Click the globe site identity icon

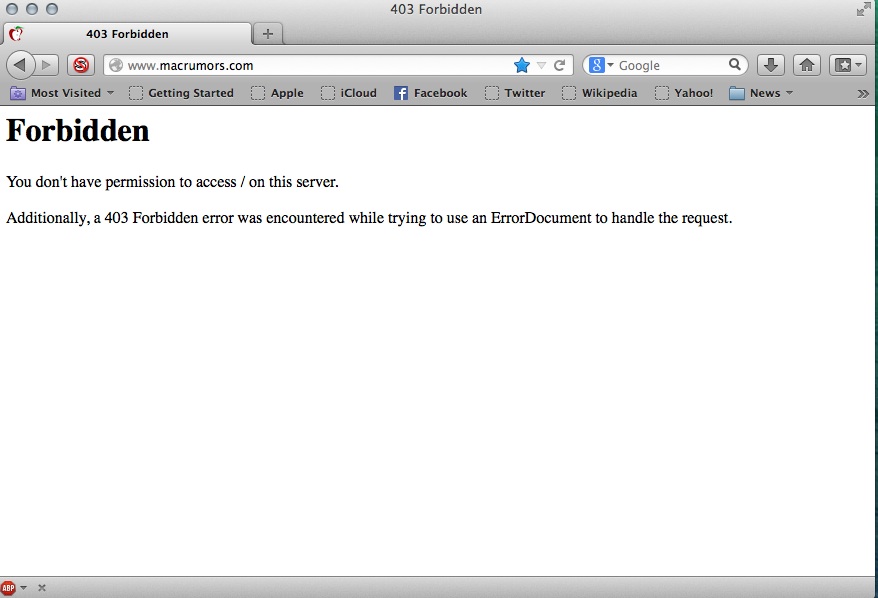coord(116,66)
